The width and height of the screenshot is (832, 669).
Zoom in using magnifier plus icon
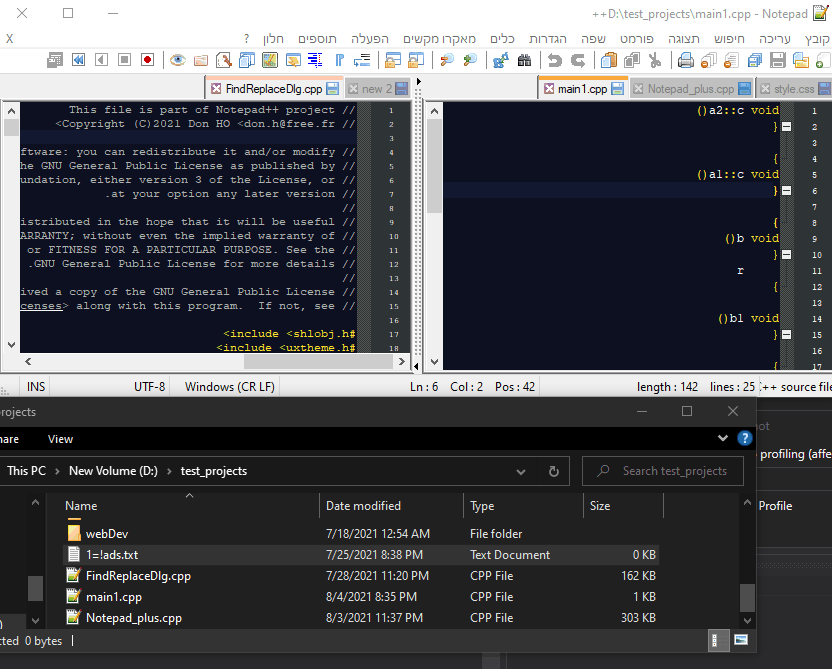coord(470,60)
